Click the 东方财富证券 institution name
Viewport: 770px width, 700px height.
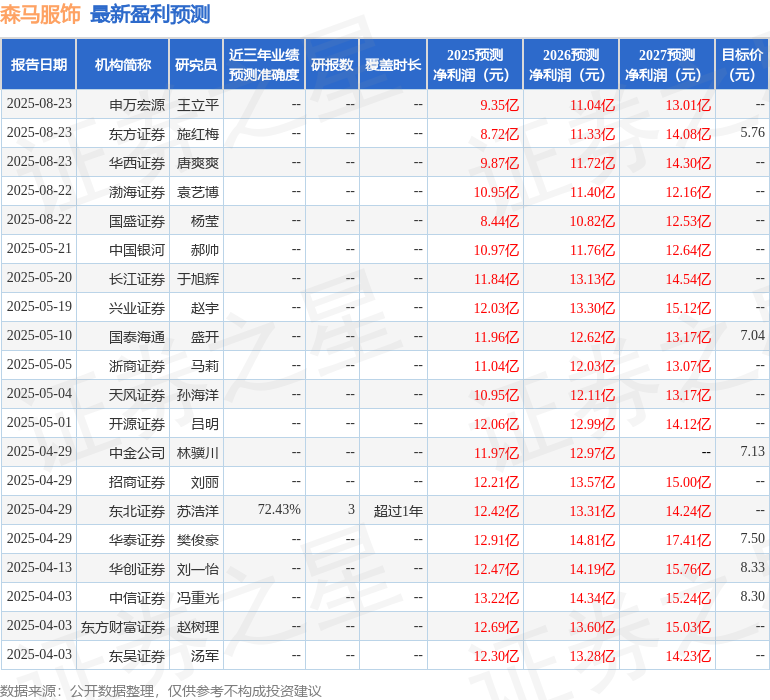[x=123, y=627]
